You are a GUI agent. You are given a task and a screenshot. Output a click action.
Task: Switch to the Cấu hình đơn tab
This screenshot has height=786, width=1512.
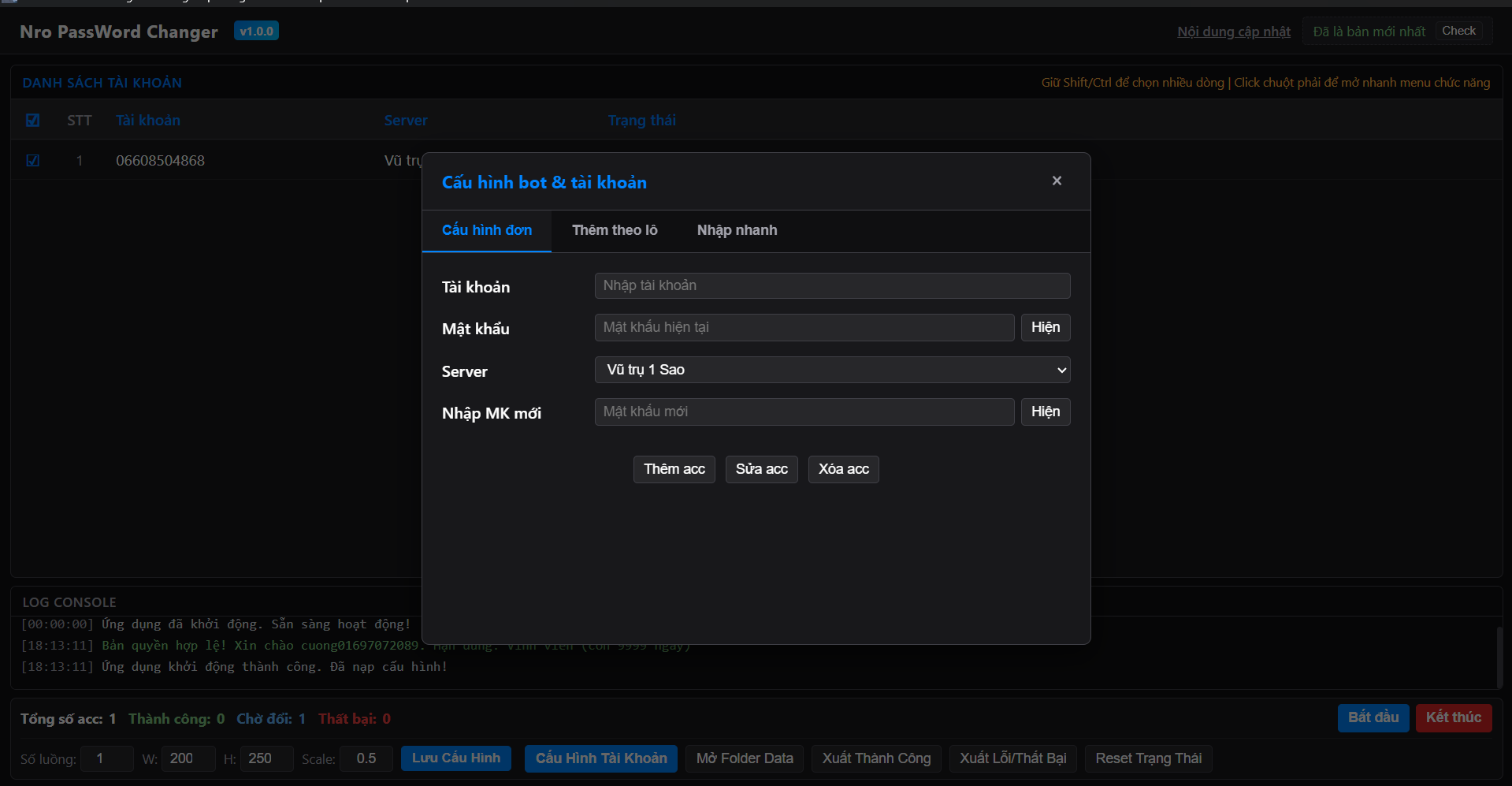[x=487, y=230]
